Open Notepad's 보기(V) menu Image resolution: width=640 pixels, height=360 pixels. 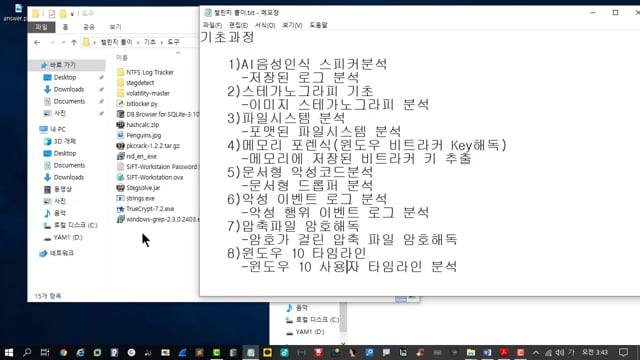pyautogui.click(x=292, y=25)
